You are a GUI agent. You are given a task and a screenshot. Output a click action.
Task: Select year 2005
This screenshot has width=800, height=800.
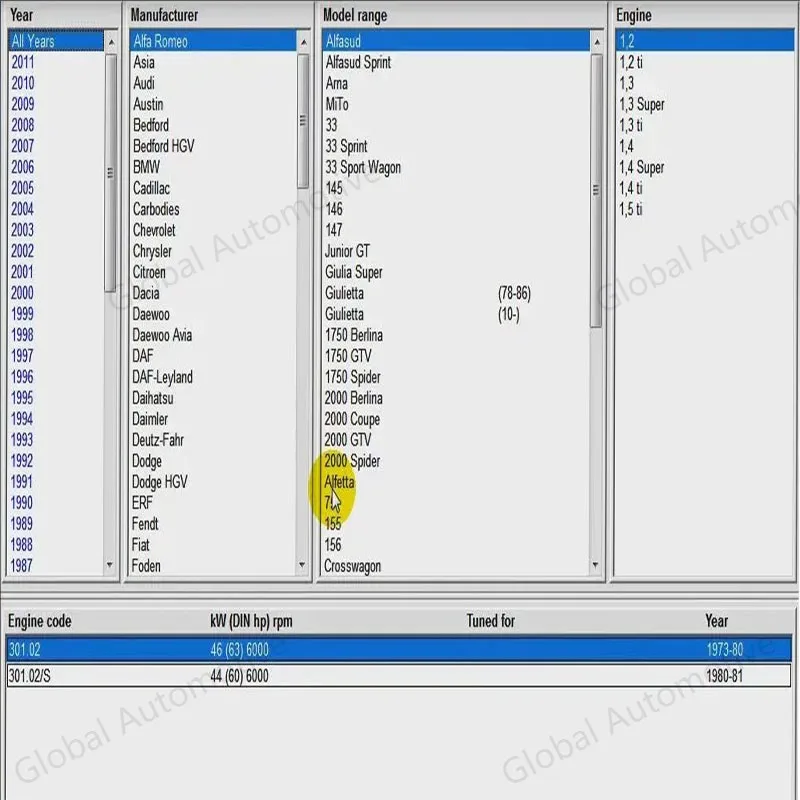click(23, 188)
